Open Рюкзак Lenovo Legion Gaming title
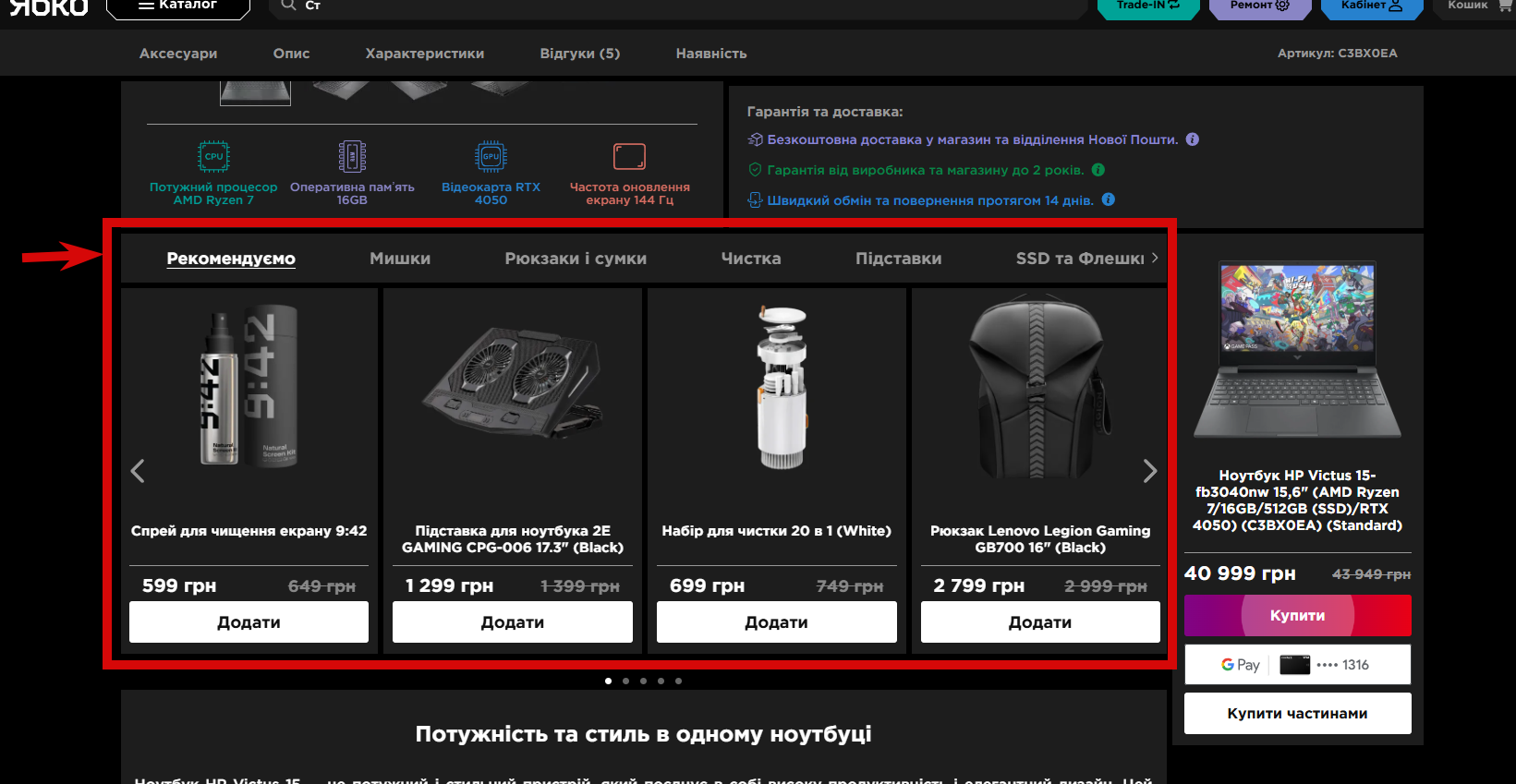The image size is (1516, 784). [1040, 539]
